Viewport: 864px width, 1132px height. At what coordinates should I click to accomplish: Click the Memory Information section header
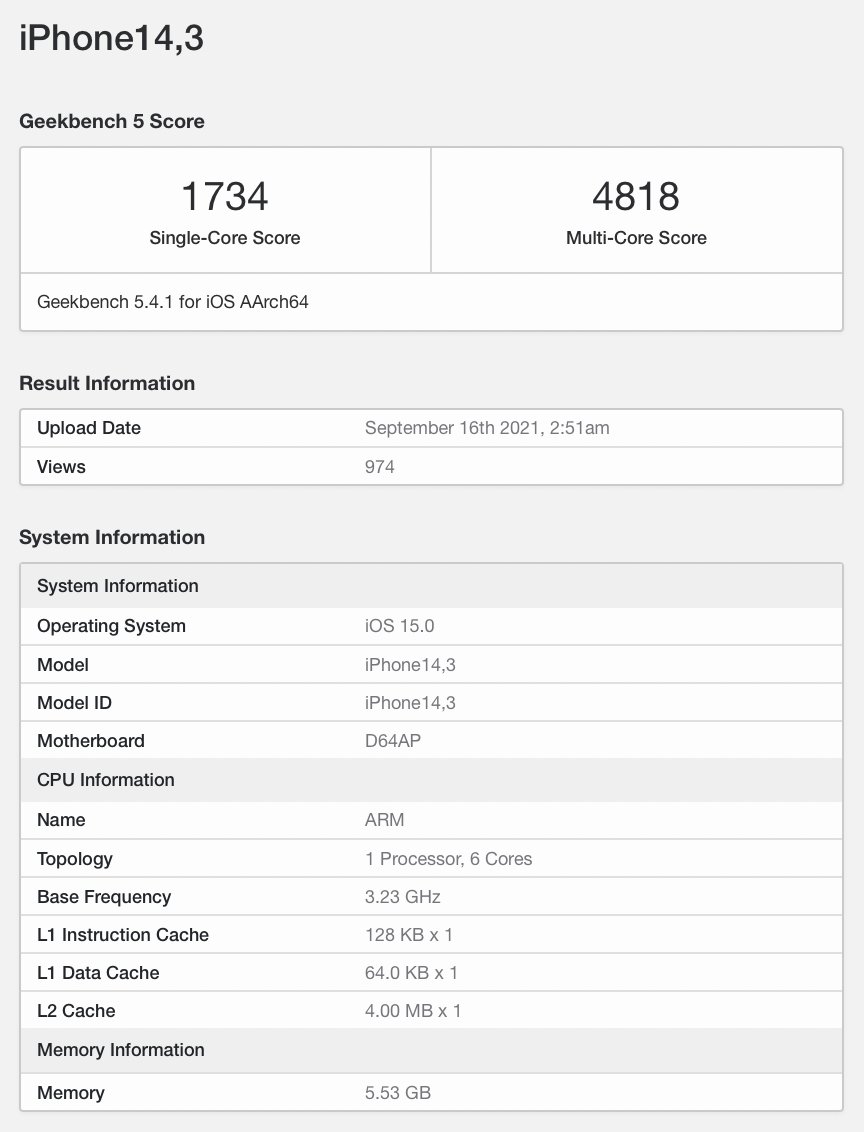point(431,1050)
